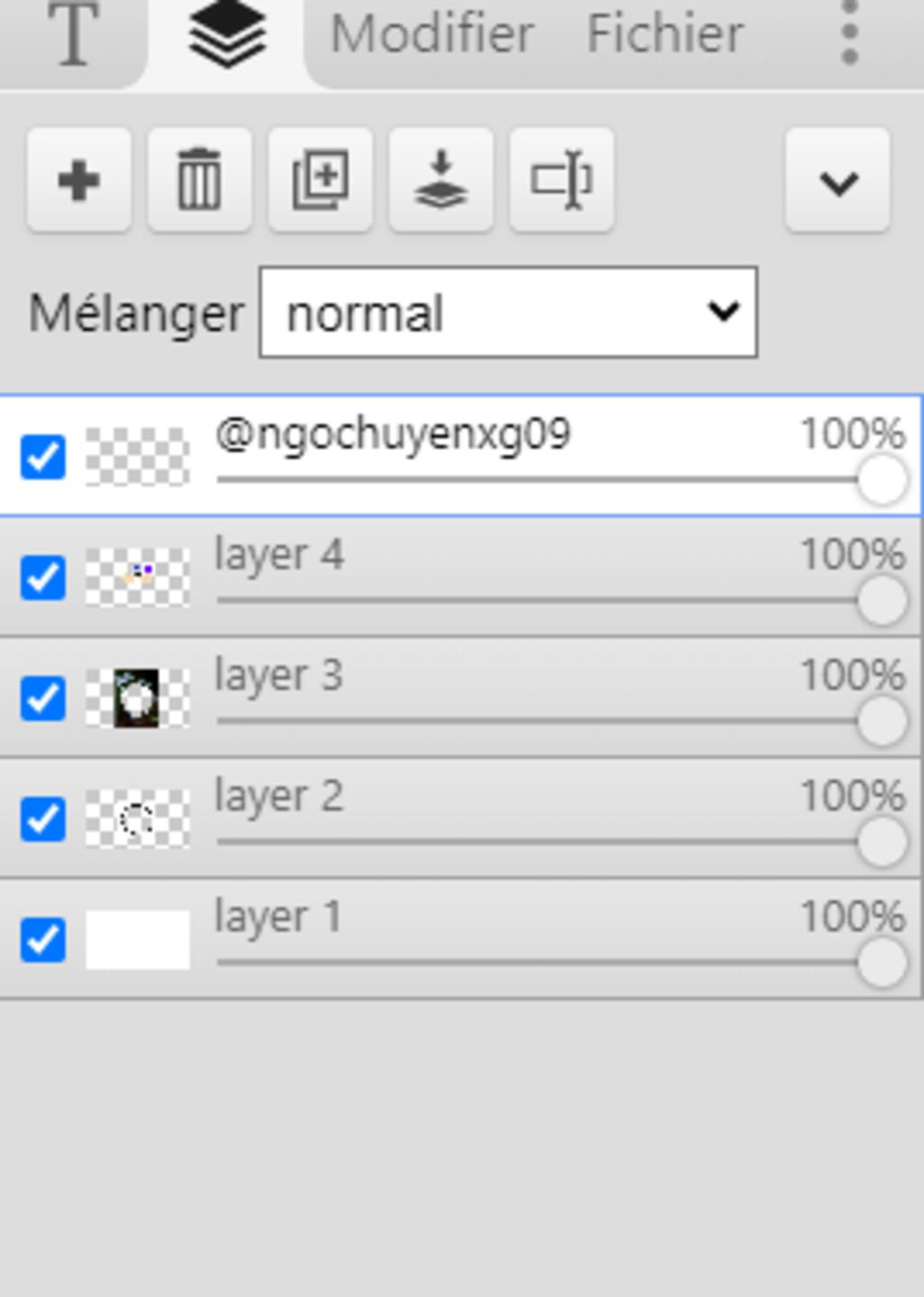
Task: Open the Fichier menu
Action: point(665,34)
